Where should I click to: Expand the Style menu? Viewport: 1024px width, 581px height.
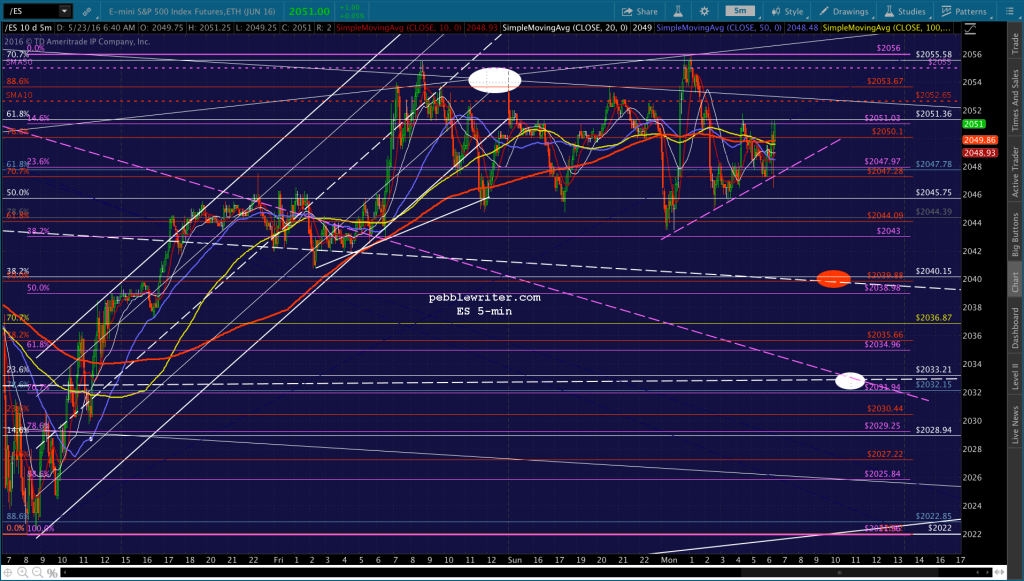(x=788, y=11)
